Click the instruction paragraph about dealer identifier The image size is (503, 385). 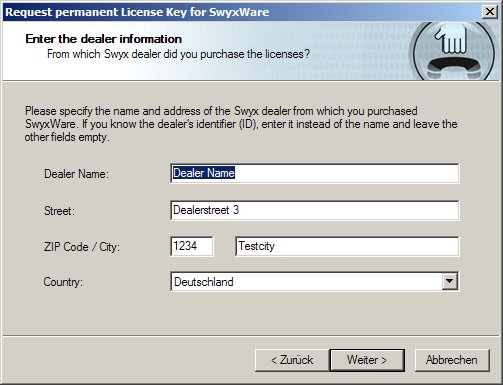point(241,124)
